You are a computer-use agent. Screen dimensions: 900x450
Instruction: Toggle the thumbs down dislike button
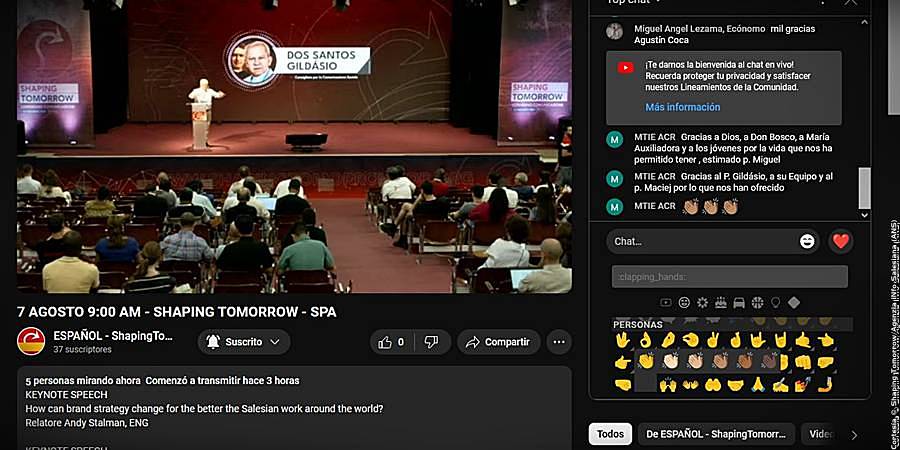(432, 342)
